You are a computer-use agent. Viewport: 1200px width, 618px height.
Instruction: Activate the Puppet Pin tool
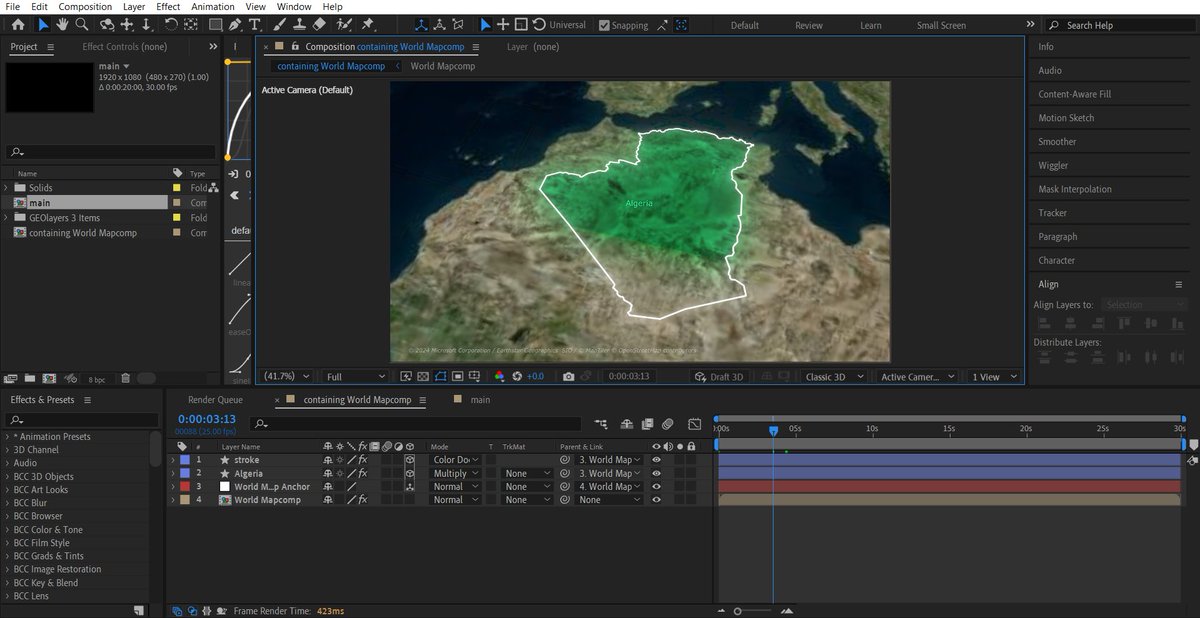[367, 25]
